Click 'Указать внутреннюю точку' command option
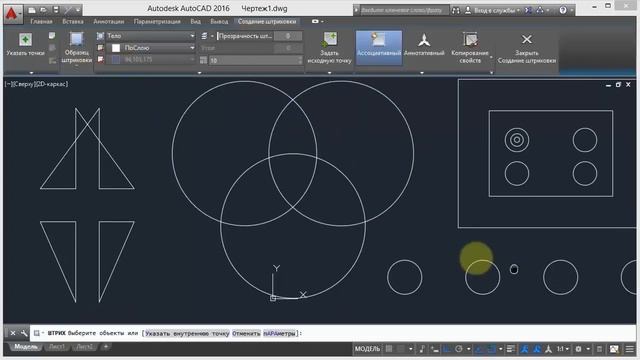640x360 pixels. pos(187,333)
